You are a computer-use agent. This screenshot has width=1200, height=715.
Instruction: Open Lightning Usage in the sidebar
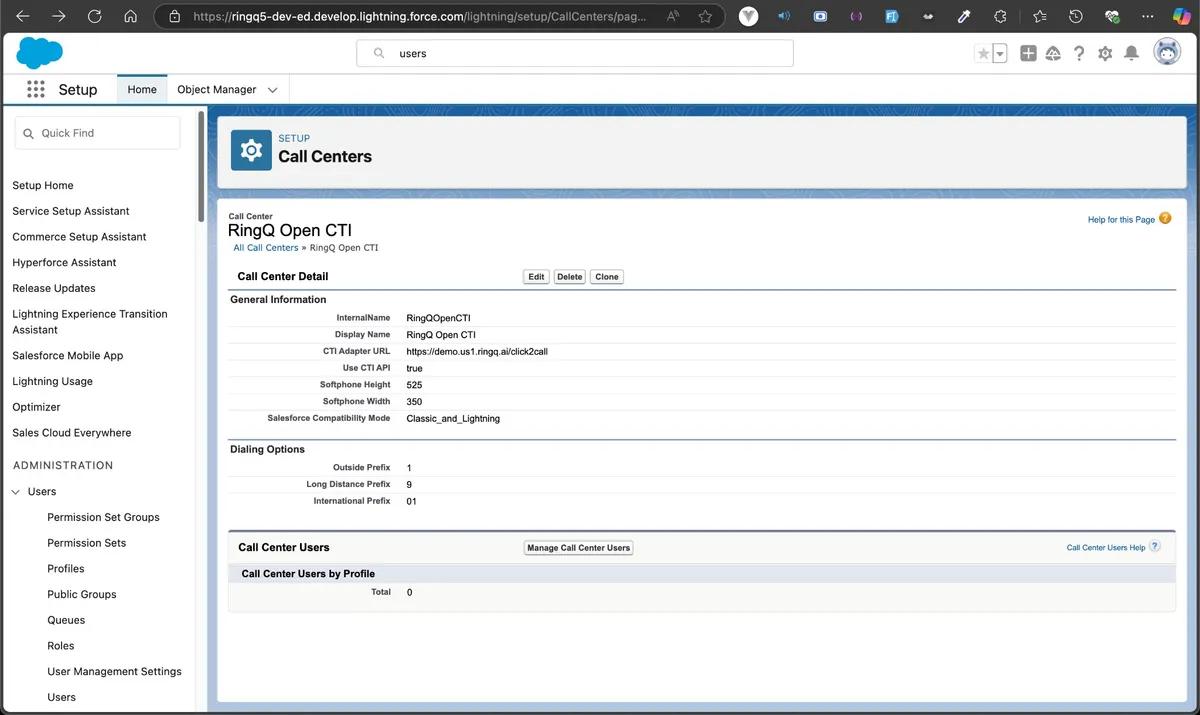(x=52, y=382)
